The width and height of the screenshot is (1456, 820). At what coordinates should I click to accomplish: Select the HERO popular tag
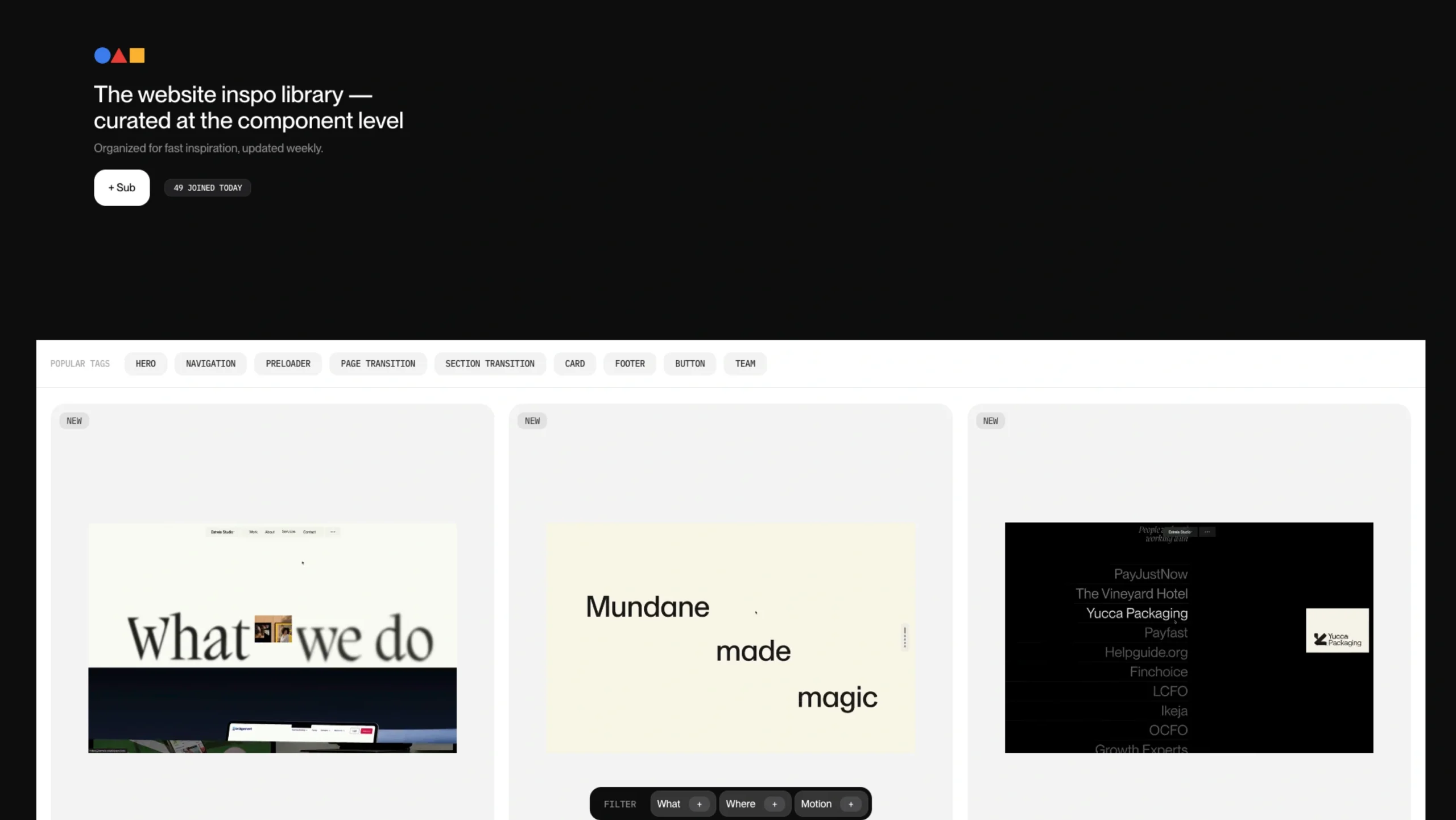click(146, 364)
